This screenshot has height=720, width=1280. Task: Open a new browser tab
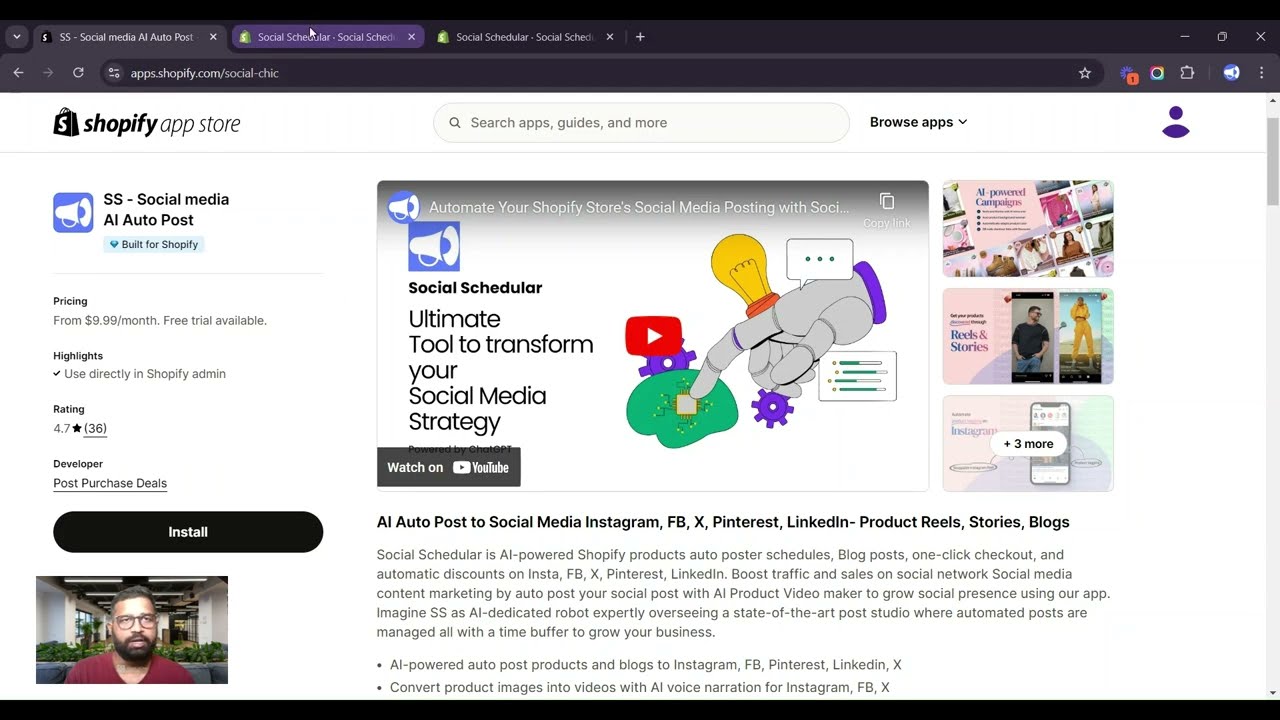coord(640,37)
